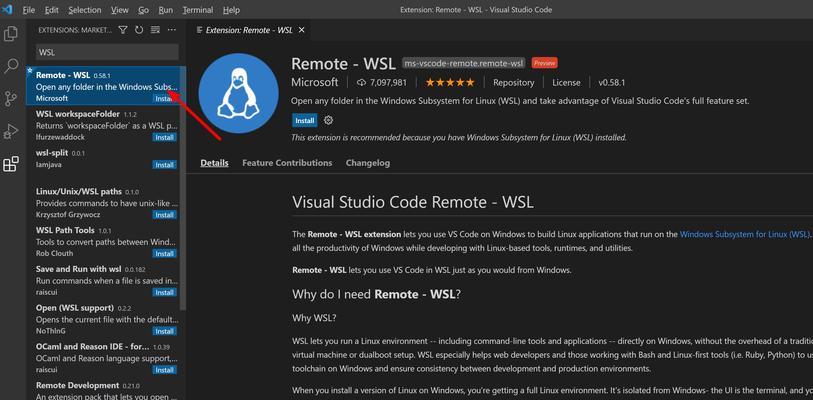Switch to the Changelog tab
This screenshot has width=813, height=400.
tap(368, 163)
